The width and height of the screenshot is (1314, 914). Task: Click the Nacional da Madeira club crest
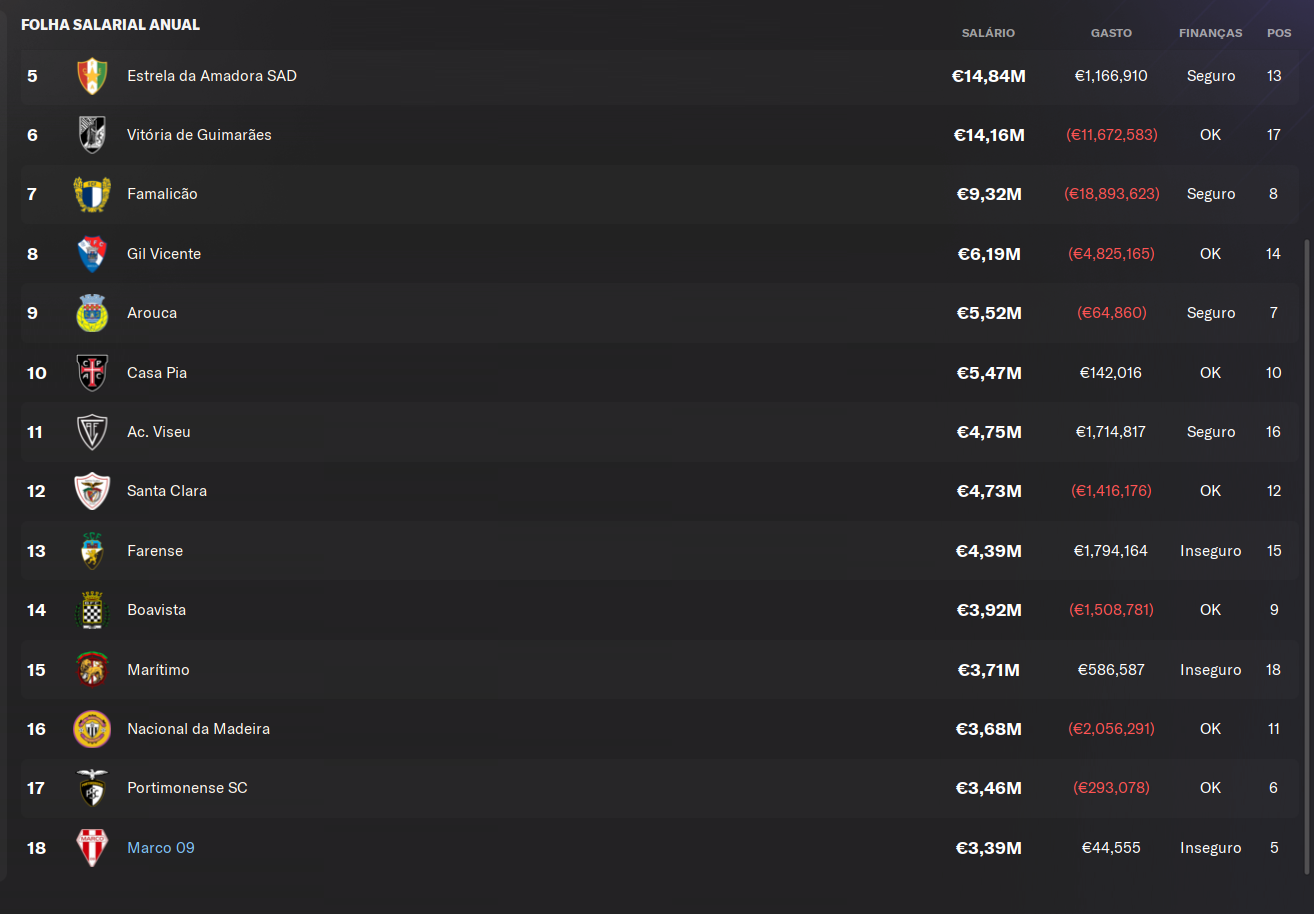click(92, 729)
